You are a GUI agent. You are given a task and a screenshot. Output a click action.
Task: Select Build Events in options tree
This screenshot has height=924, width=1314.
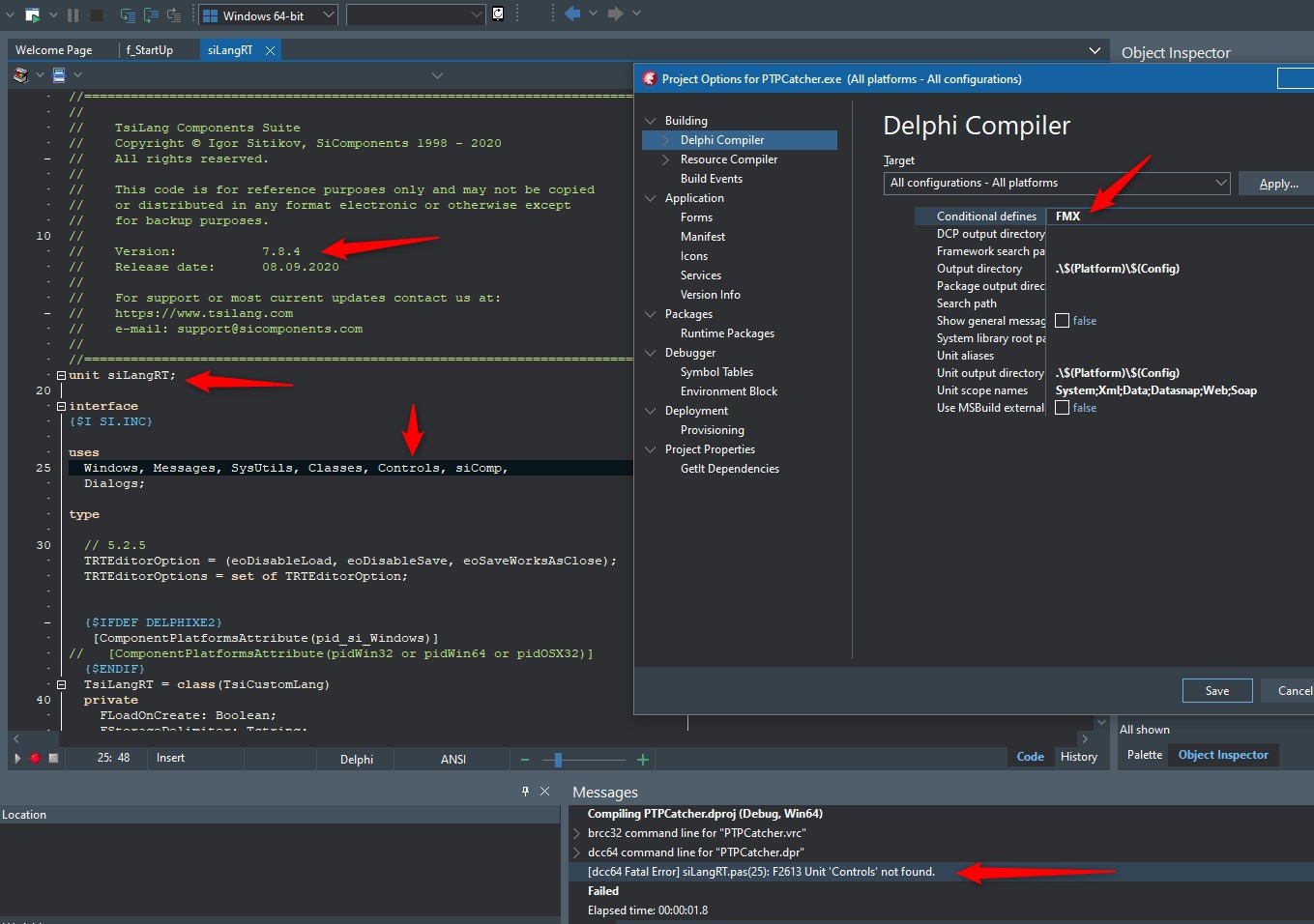coord(712,179)
